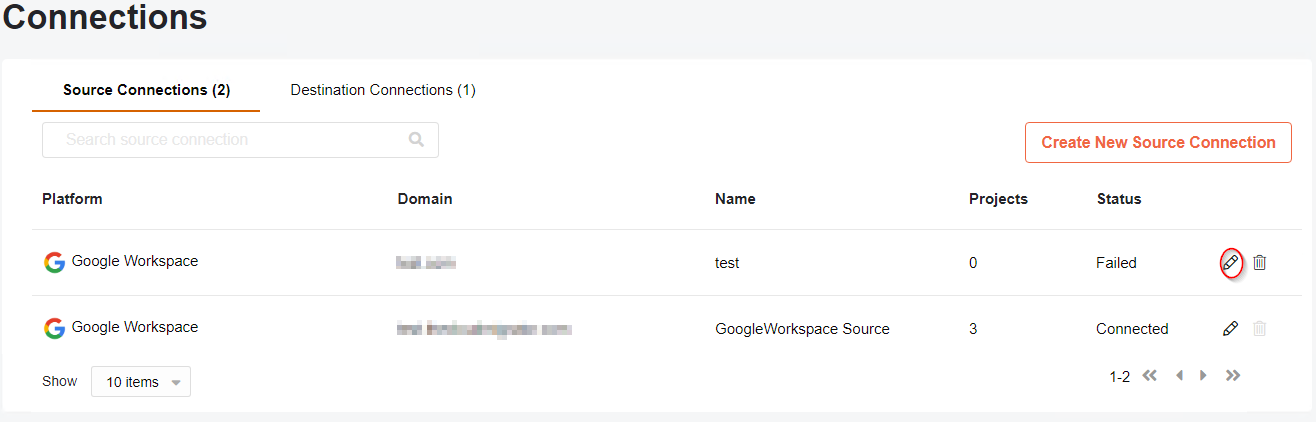Click the Google logo in the test row

pos(55,262)
